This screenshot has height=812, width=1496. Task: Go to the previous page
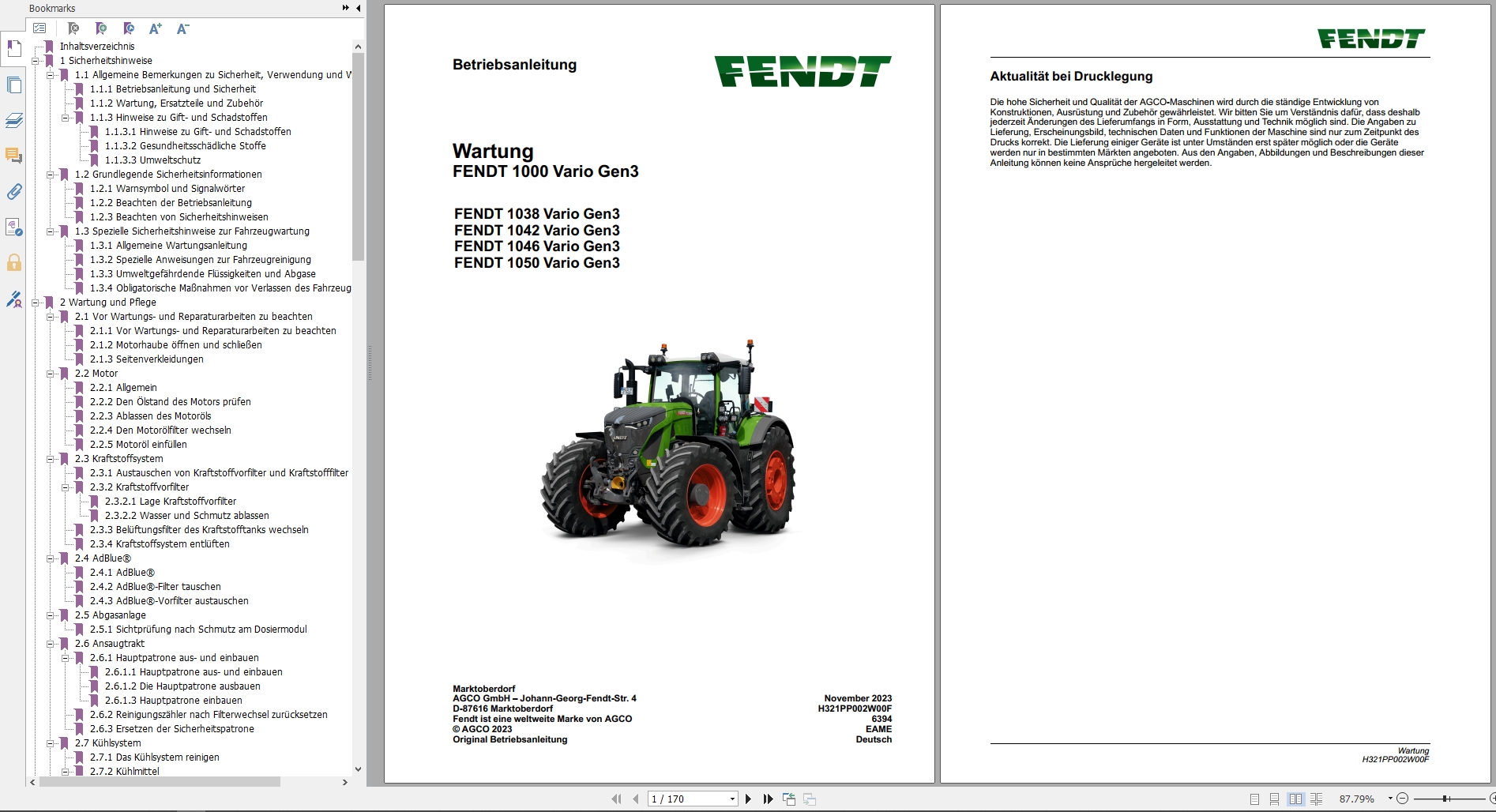pyautogui.click(x=635, y=799)
